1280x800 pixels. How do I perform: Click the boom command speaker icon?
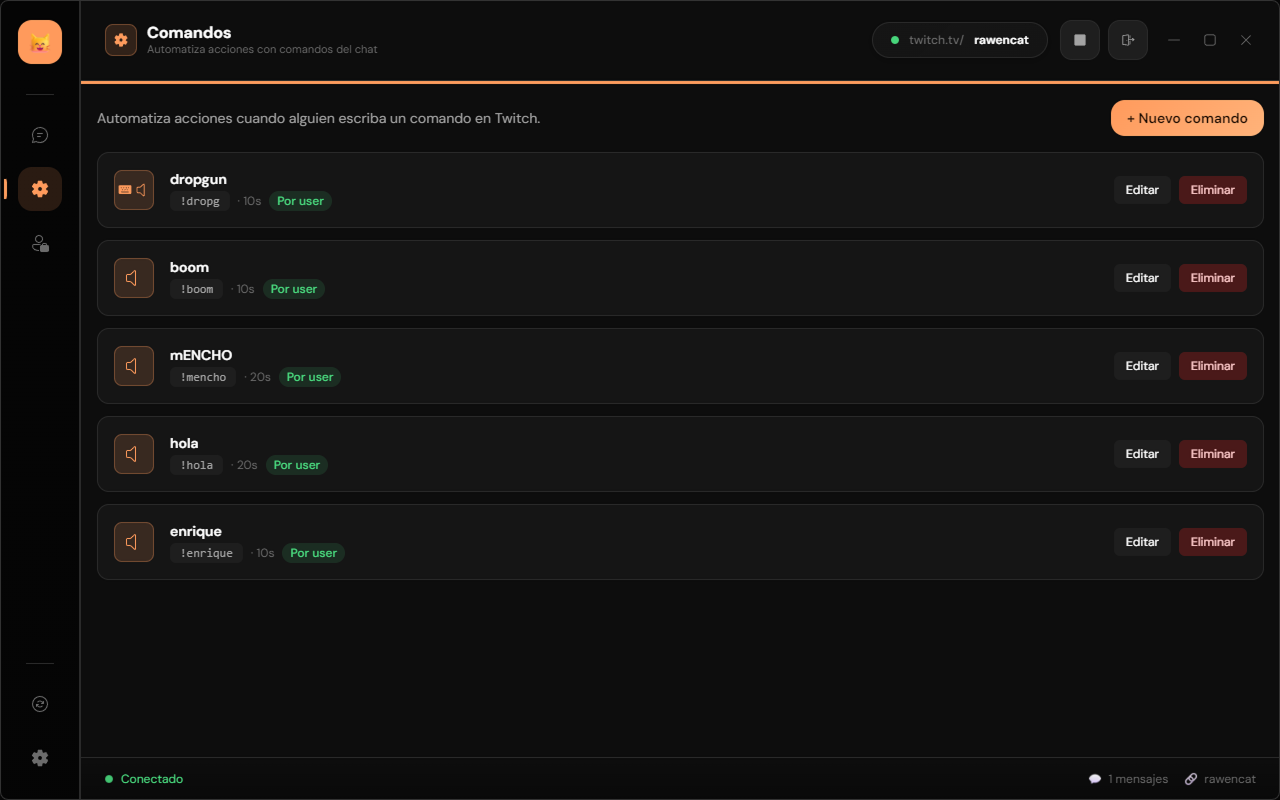(134, 278)
